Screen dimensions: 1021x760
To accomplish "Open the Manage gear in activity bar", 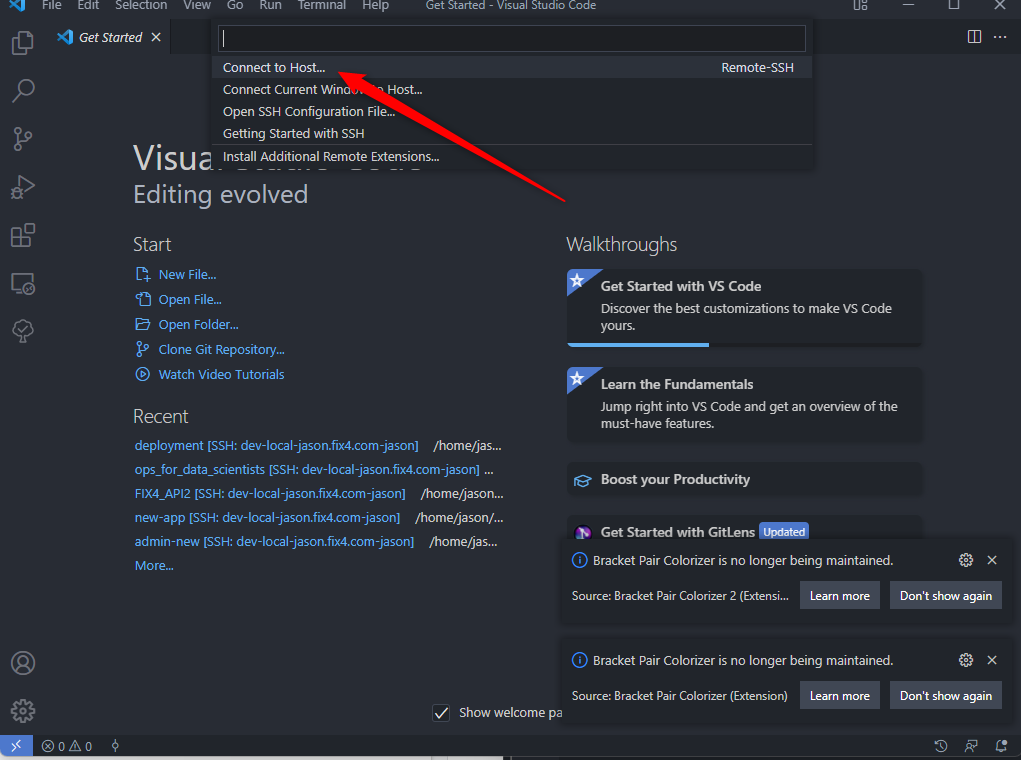I will click(23, 711).
